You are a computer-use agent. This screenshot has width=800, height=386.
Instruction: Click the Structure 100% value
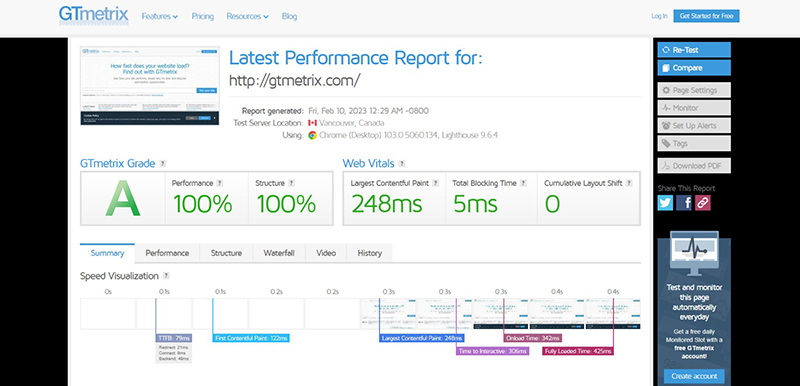tap(286, 204)
